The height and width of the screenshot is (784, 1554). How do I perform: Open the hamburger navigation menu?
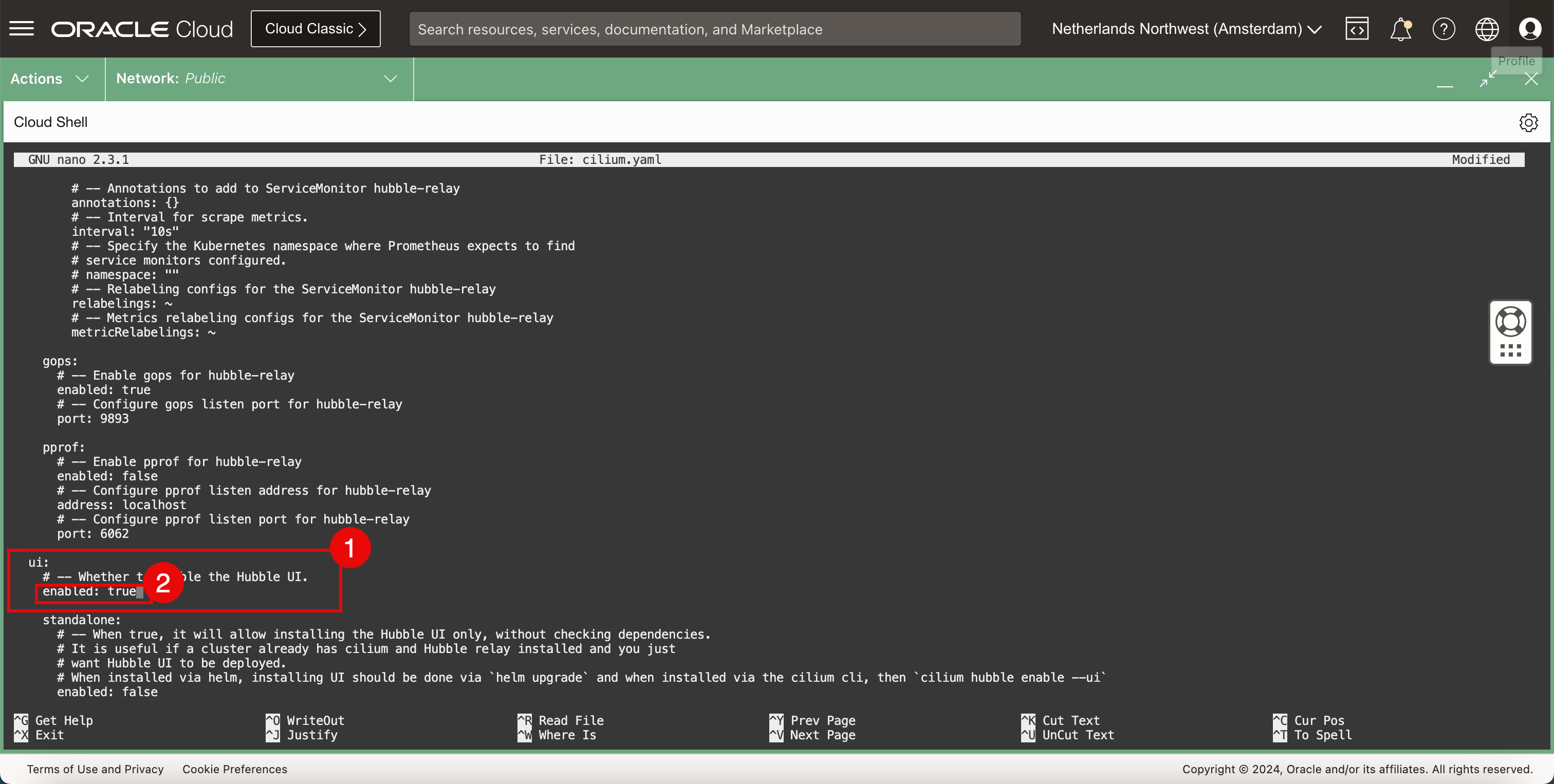[22, 28]
